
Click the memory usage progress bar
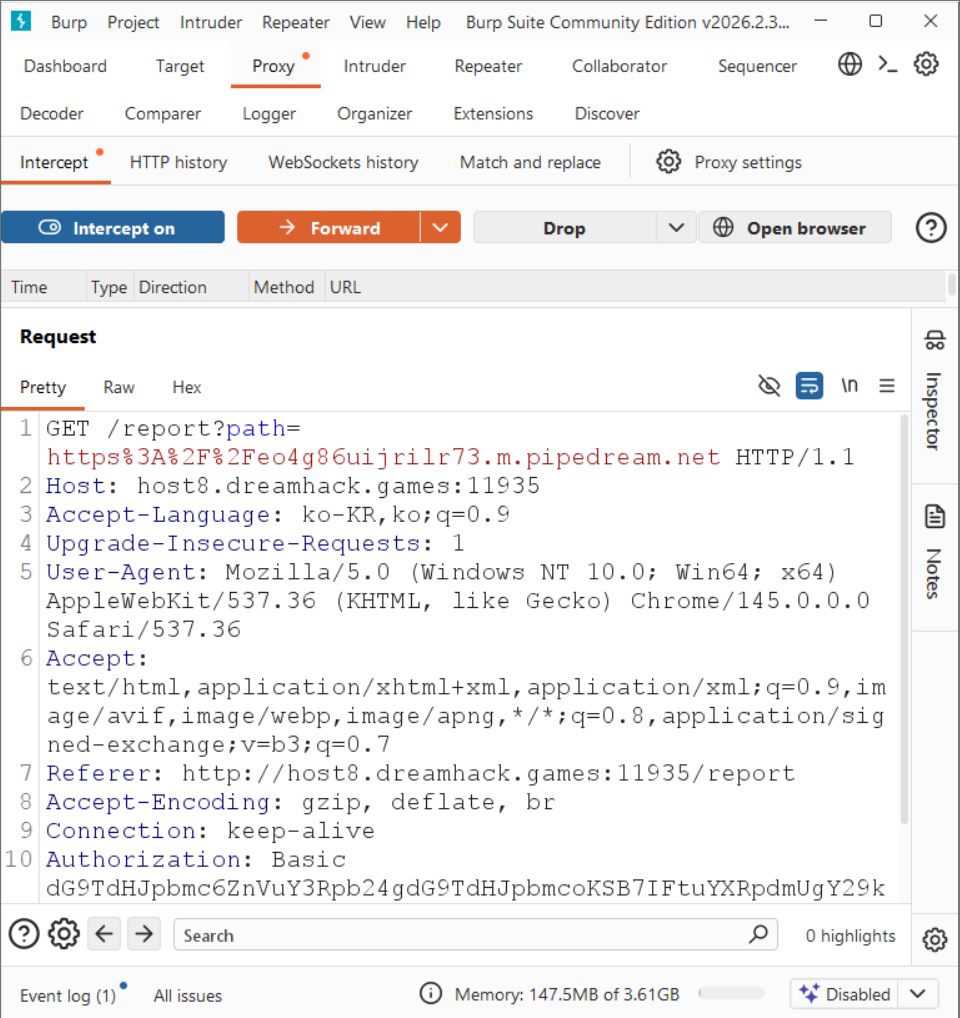tap(732, 993)
